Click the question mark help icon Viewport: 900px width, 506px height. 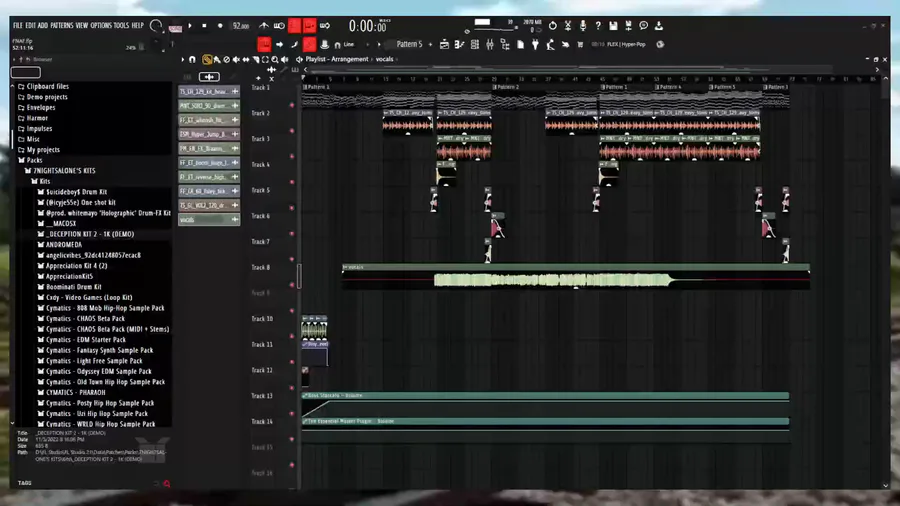coord(598,26)
